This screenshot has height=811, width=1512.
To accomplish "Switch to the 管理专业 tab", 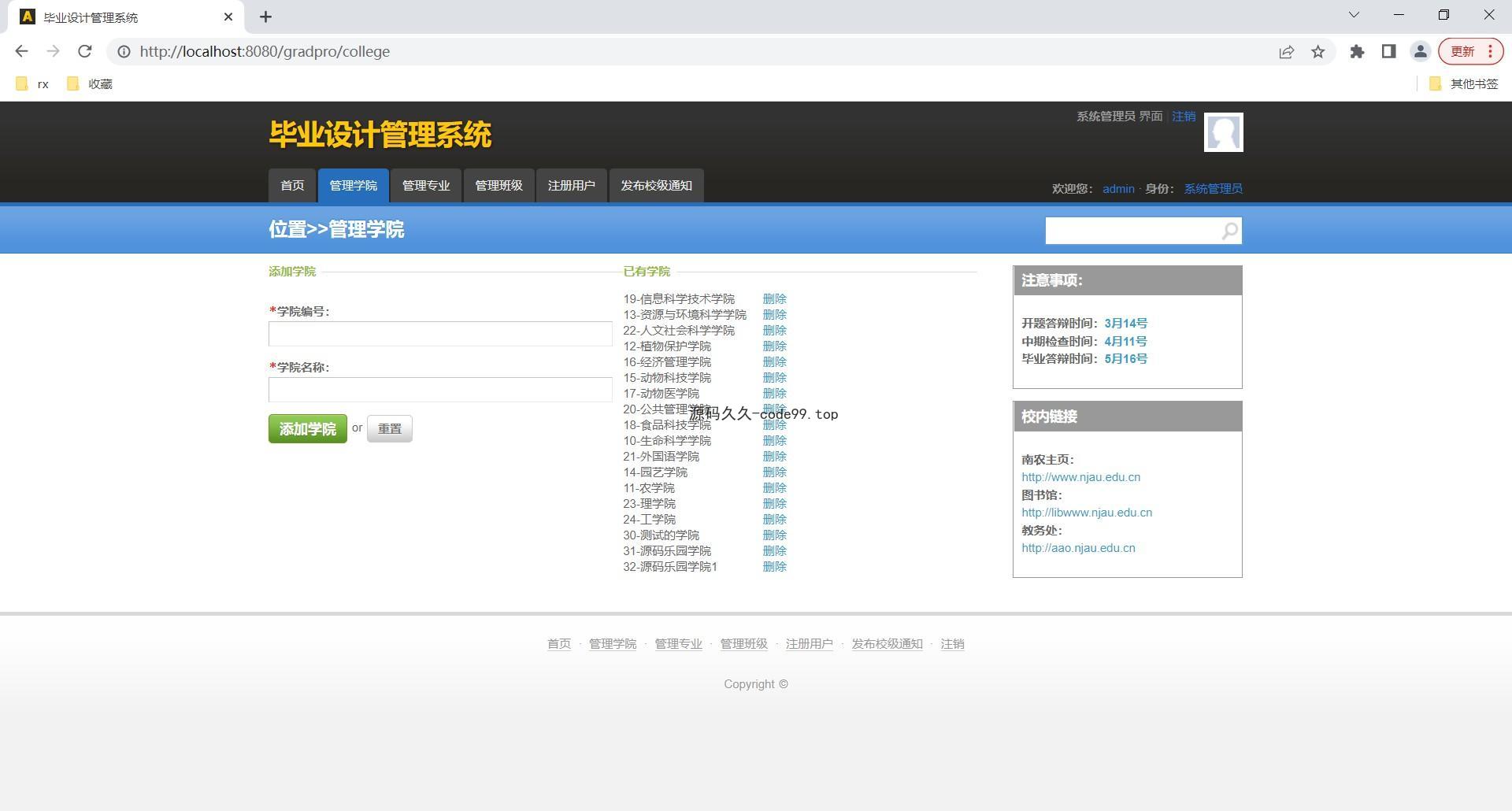I will click(426, 186).
